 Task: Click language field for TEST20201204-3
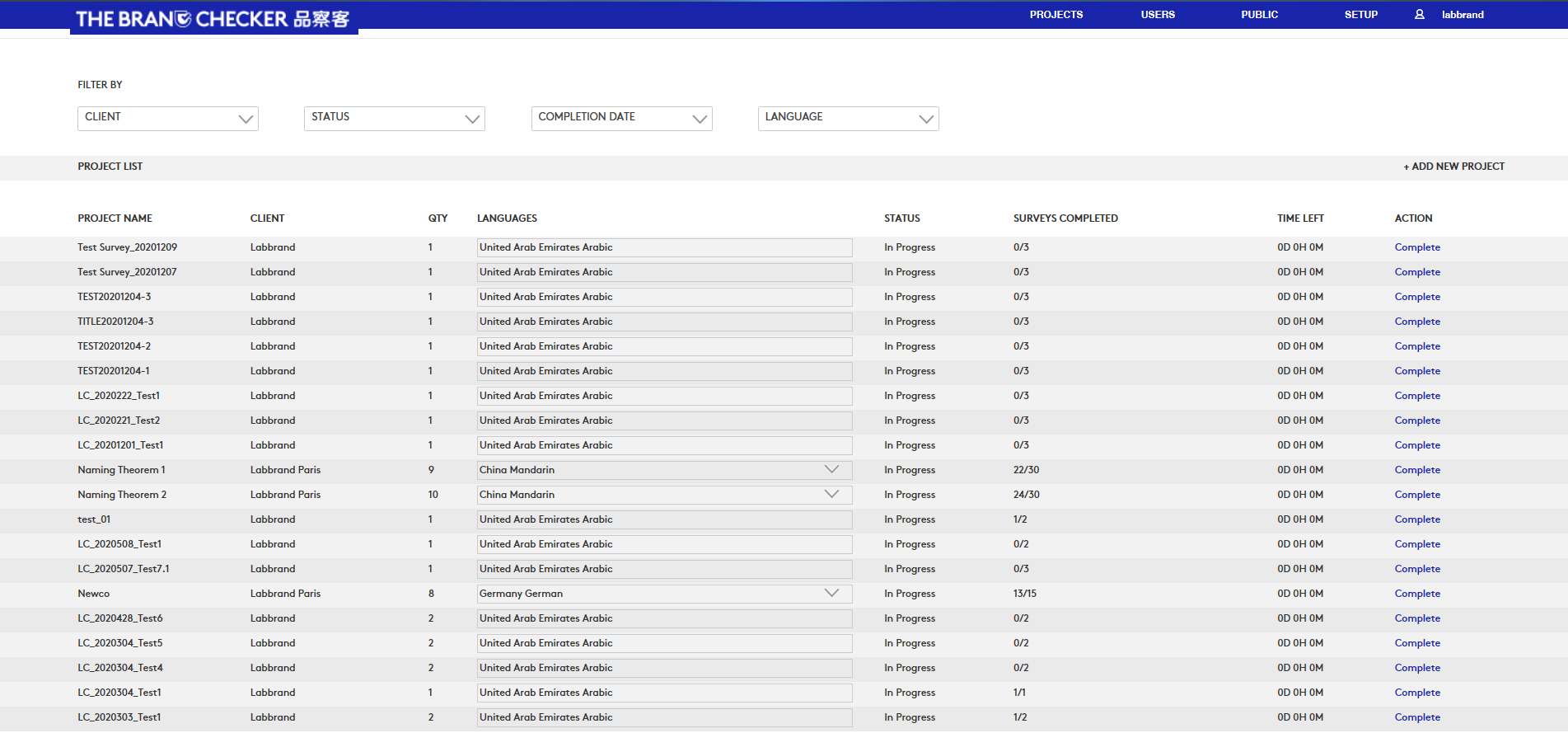click(x=664, y=297)
